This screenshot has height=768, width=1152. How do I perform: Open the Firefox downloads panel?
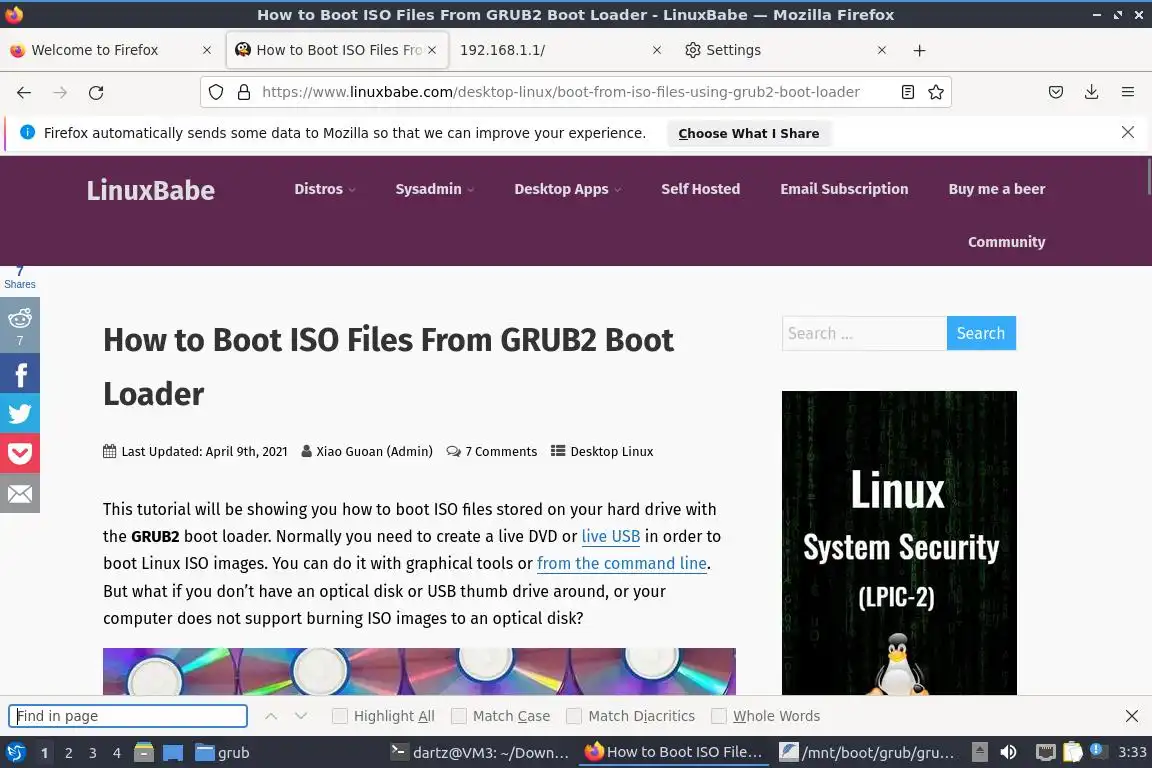coord(1092,92)
